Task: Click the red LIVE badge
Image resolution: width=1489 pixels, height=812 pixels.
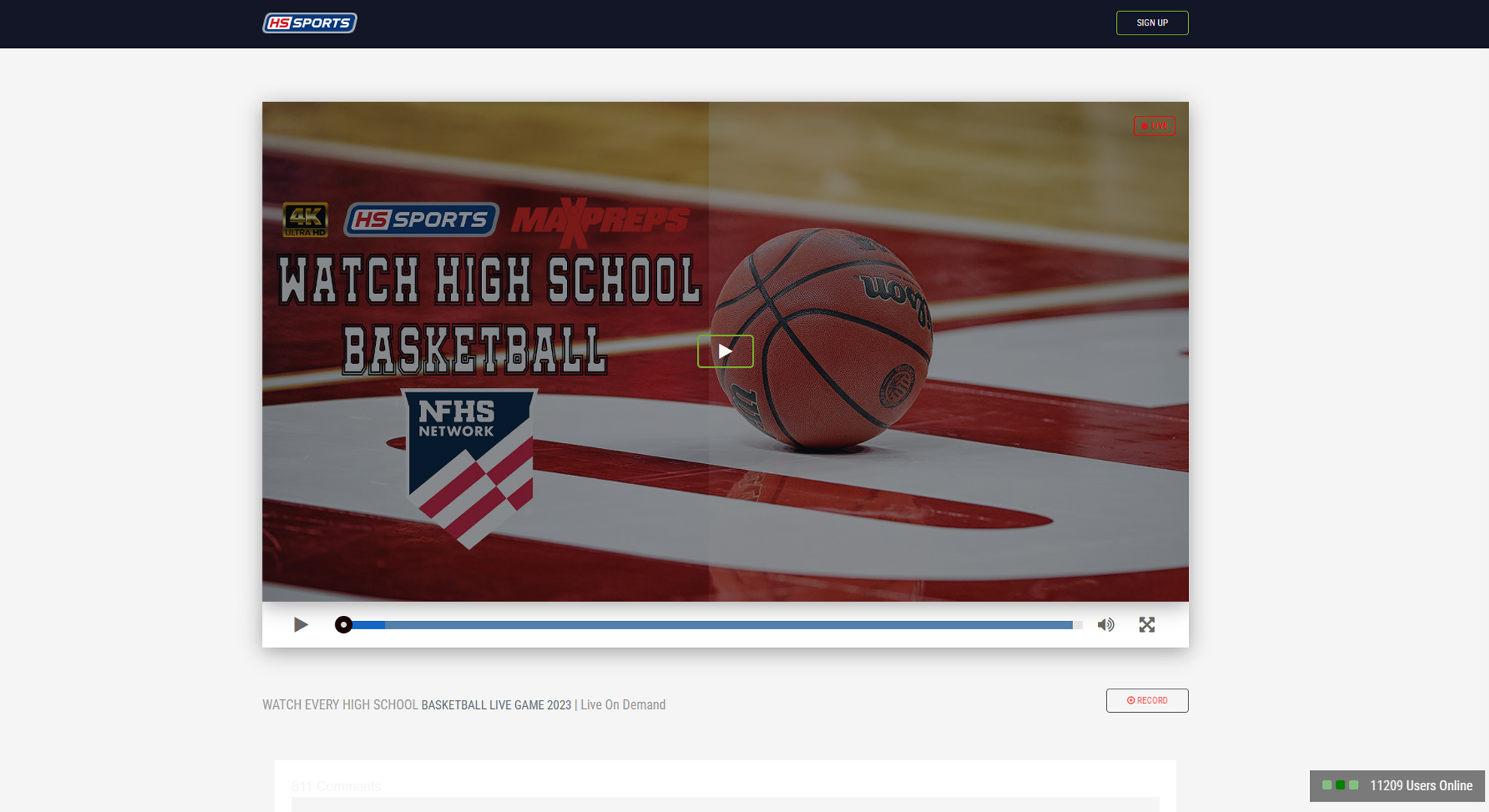Action: [1154, 126]
